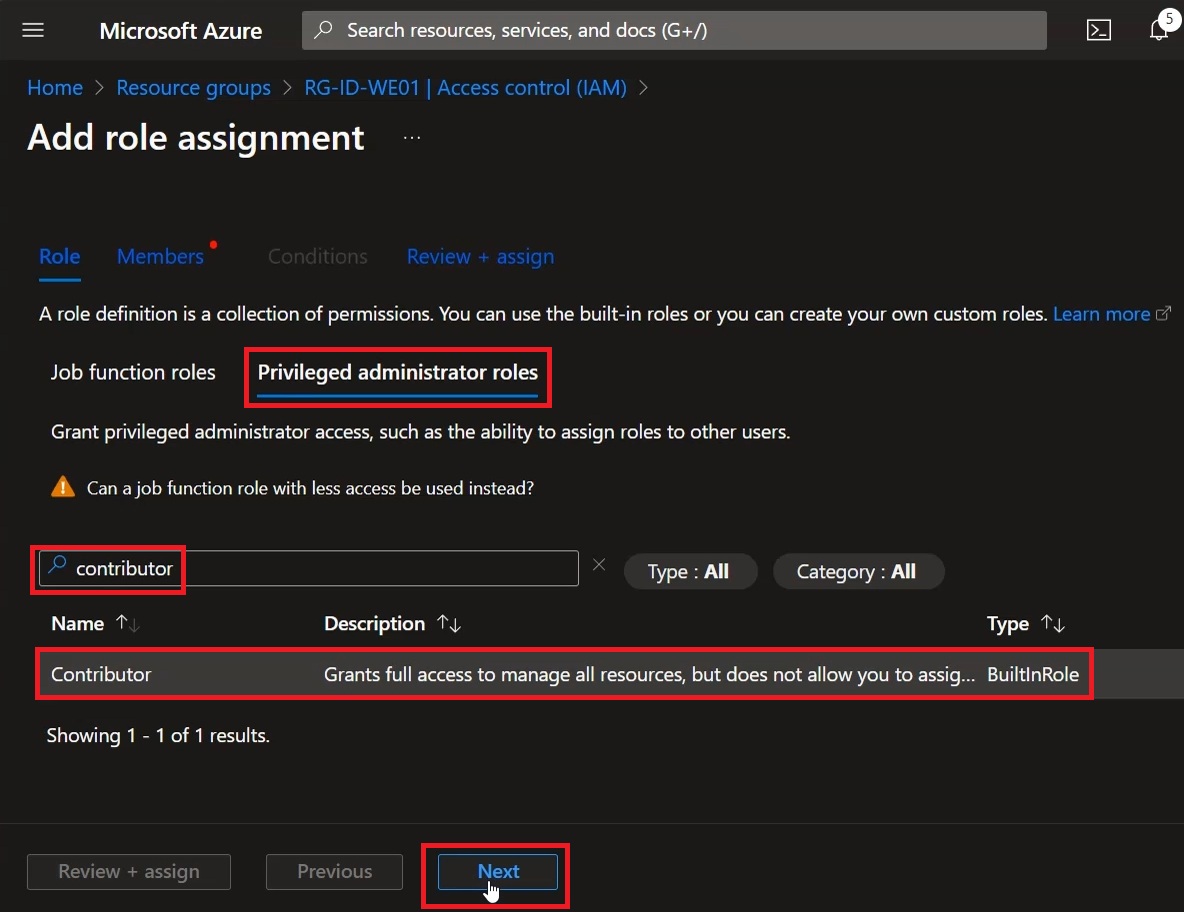The image size is (1184, 912).
Task: Sort roles by Name column arrows
Action: tap(128, 624)
